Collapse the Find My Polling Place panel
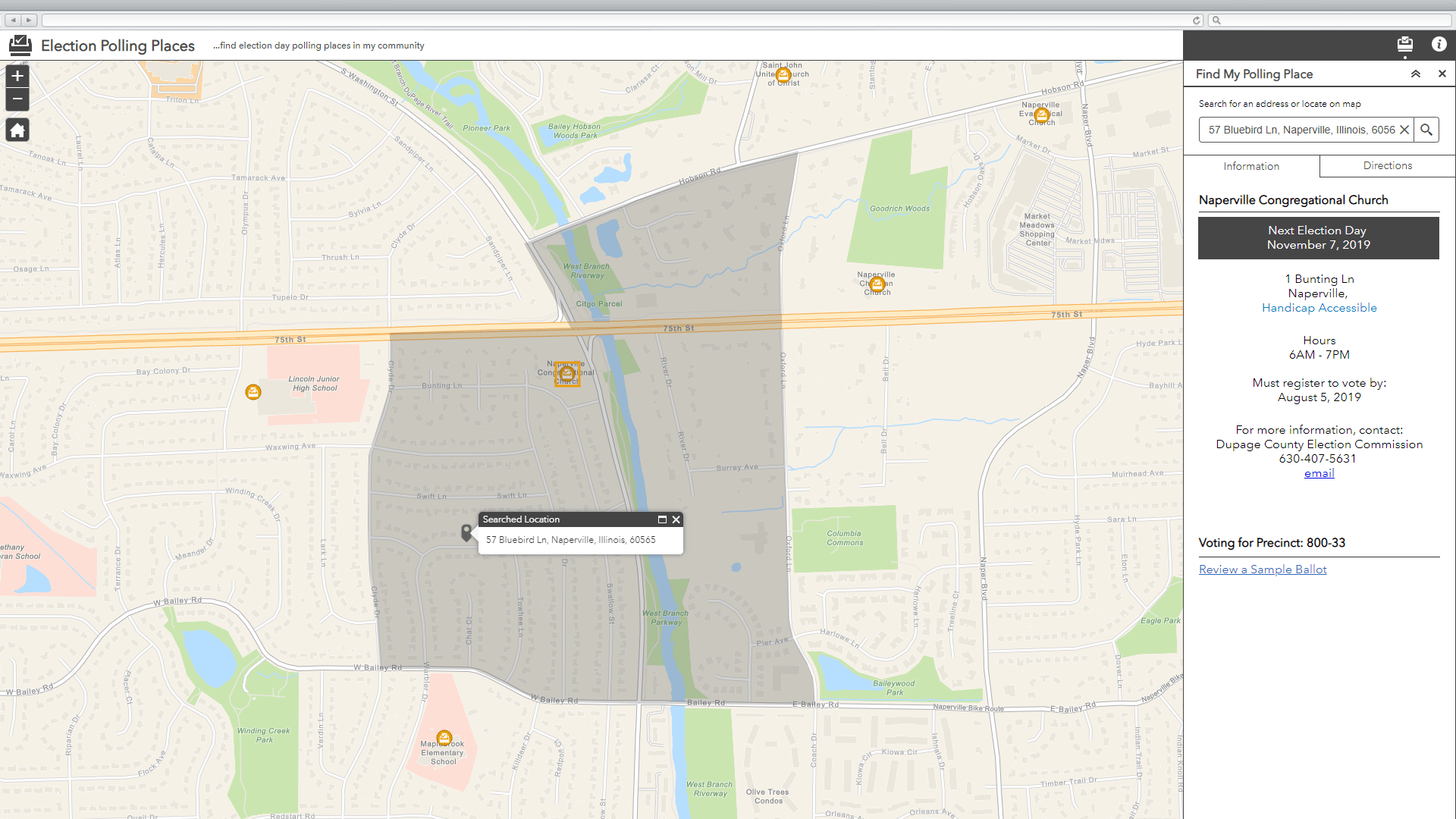The width and height of the screenshot is (1456, 819). click(x=1416, y=74)
